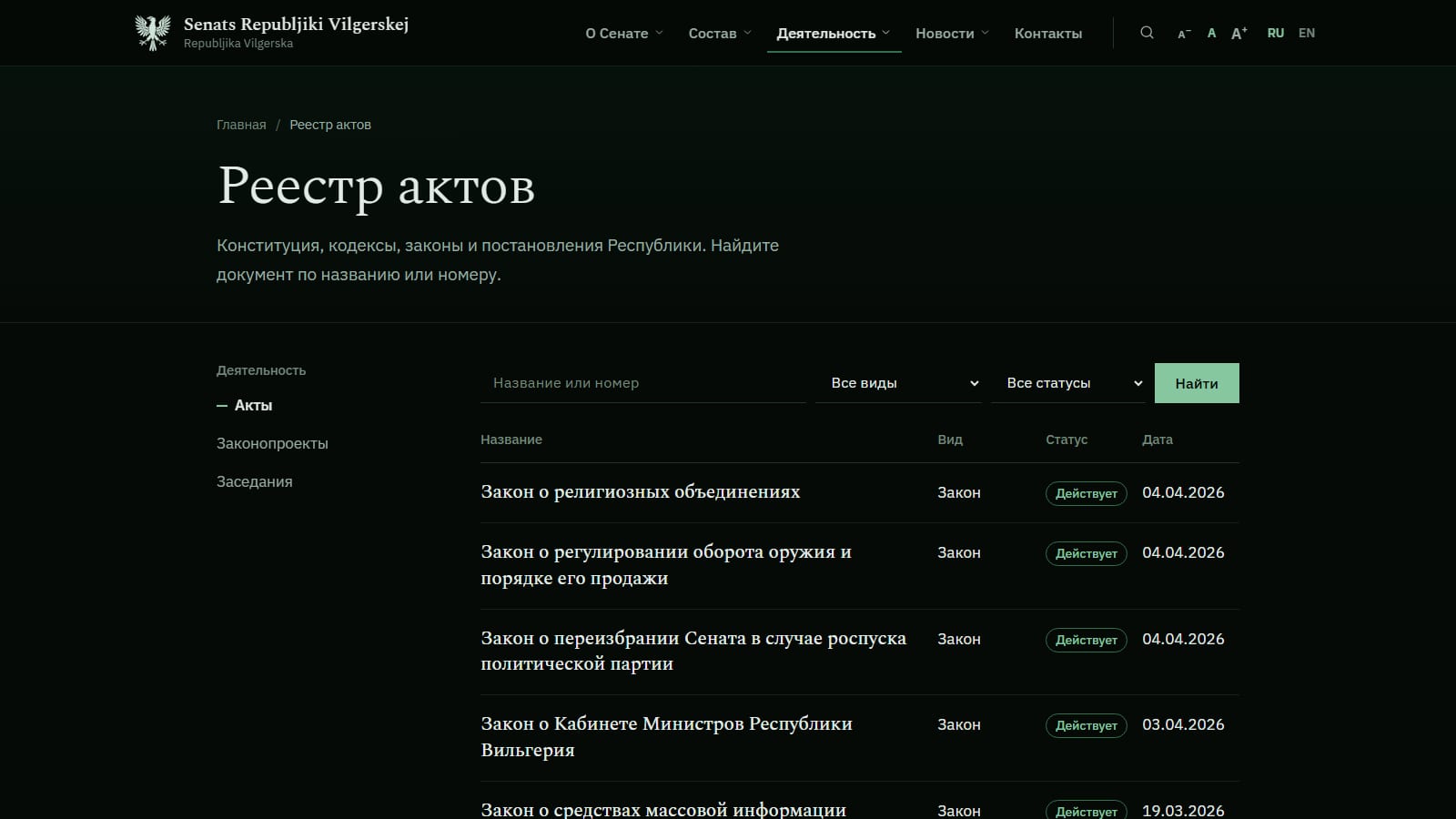Click Действует badge for Кабинете Министров row

tap(1087, 725)
